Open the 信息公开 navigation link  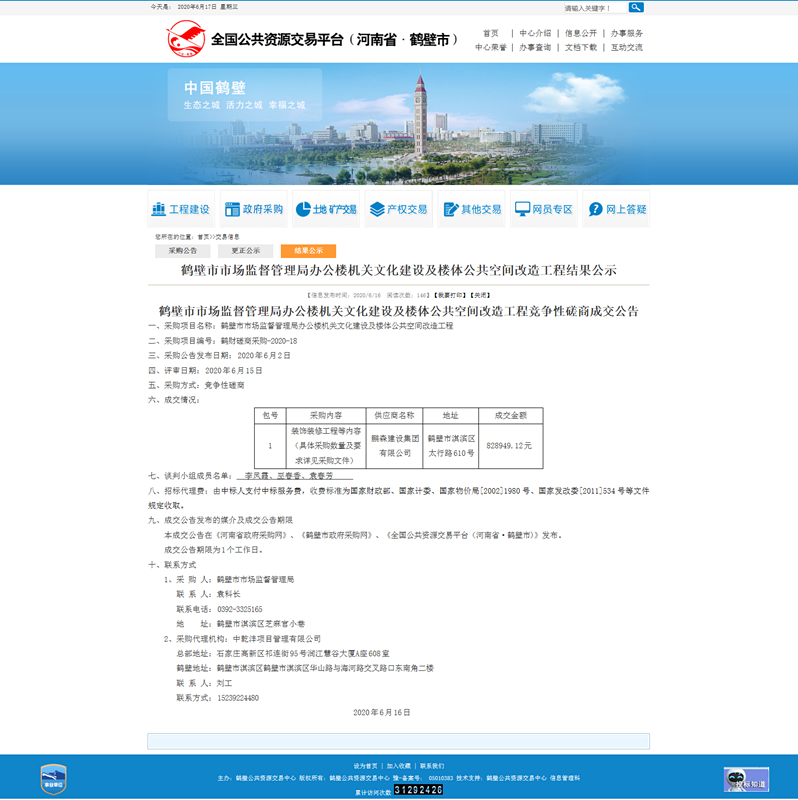point(581,33)
